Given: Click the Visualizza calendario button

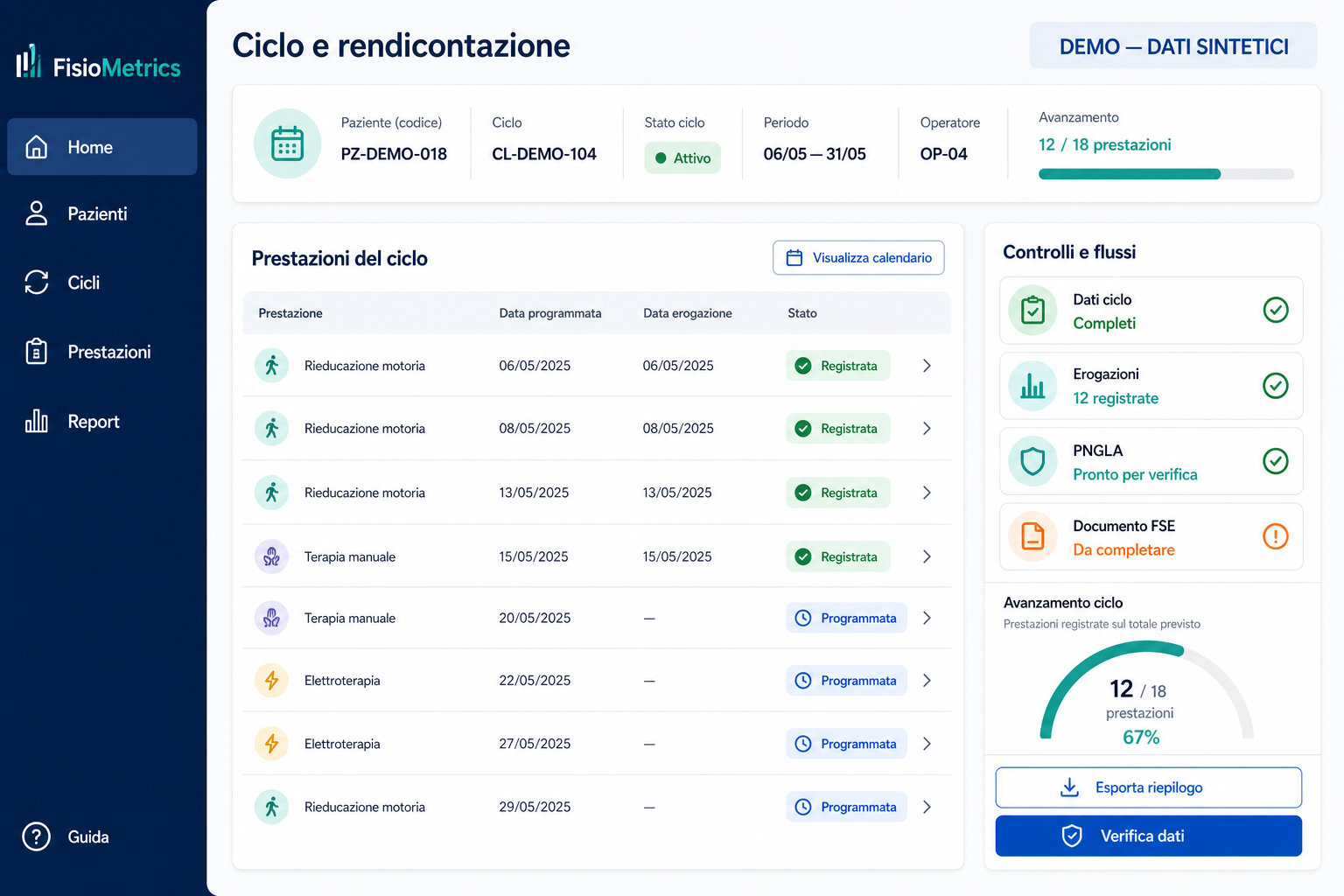Looking at the screenshot, I should pos(858,258).
